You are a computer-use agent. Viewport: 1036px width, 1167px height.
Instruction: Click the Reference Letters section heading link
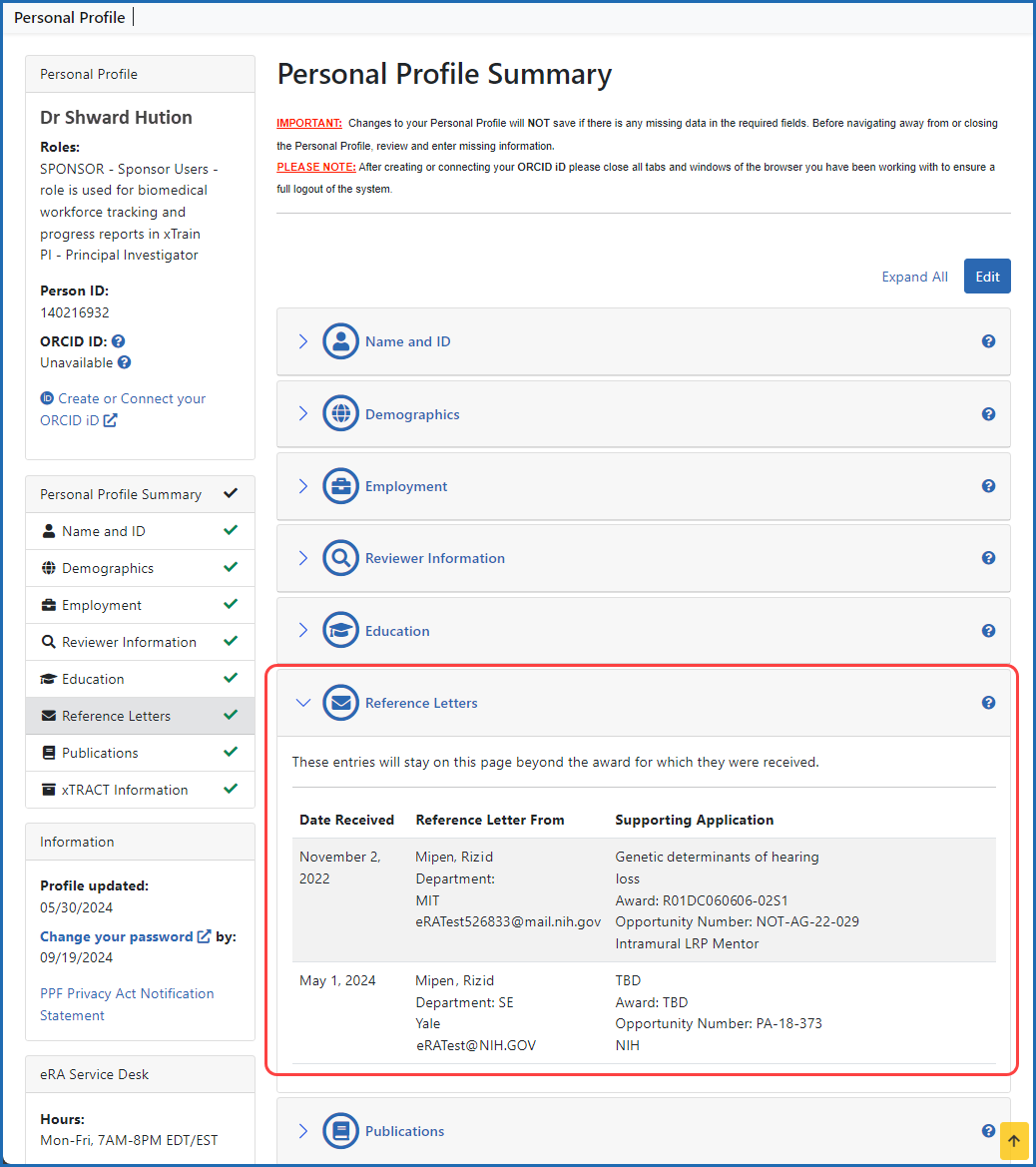coord(421,703)
